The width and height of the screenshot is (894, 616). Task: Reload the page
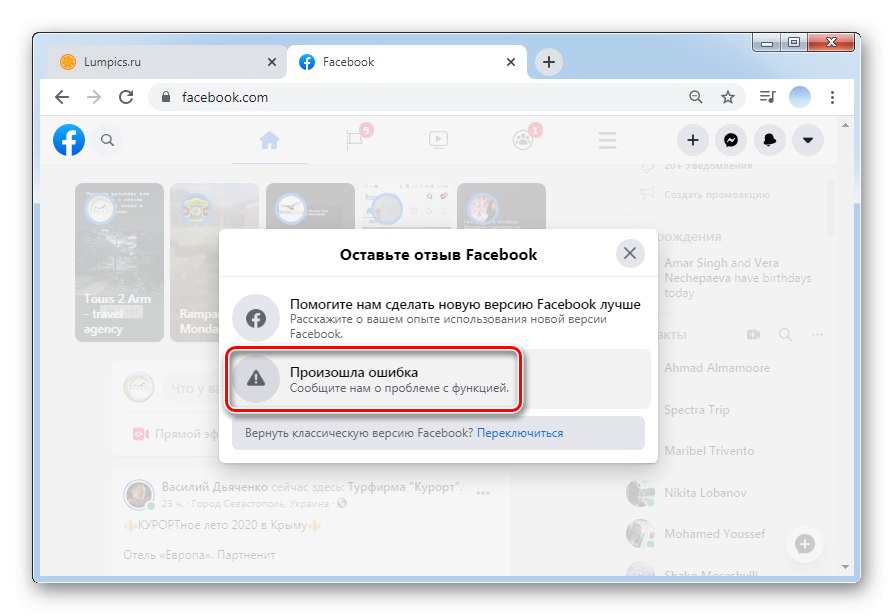tap(126, 98)
